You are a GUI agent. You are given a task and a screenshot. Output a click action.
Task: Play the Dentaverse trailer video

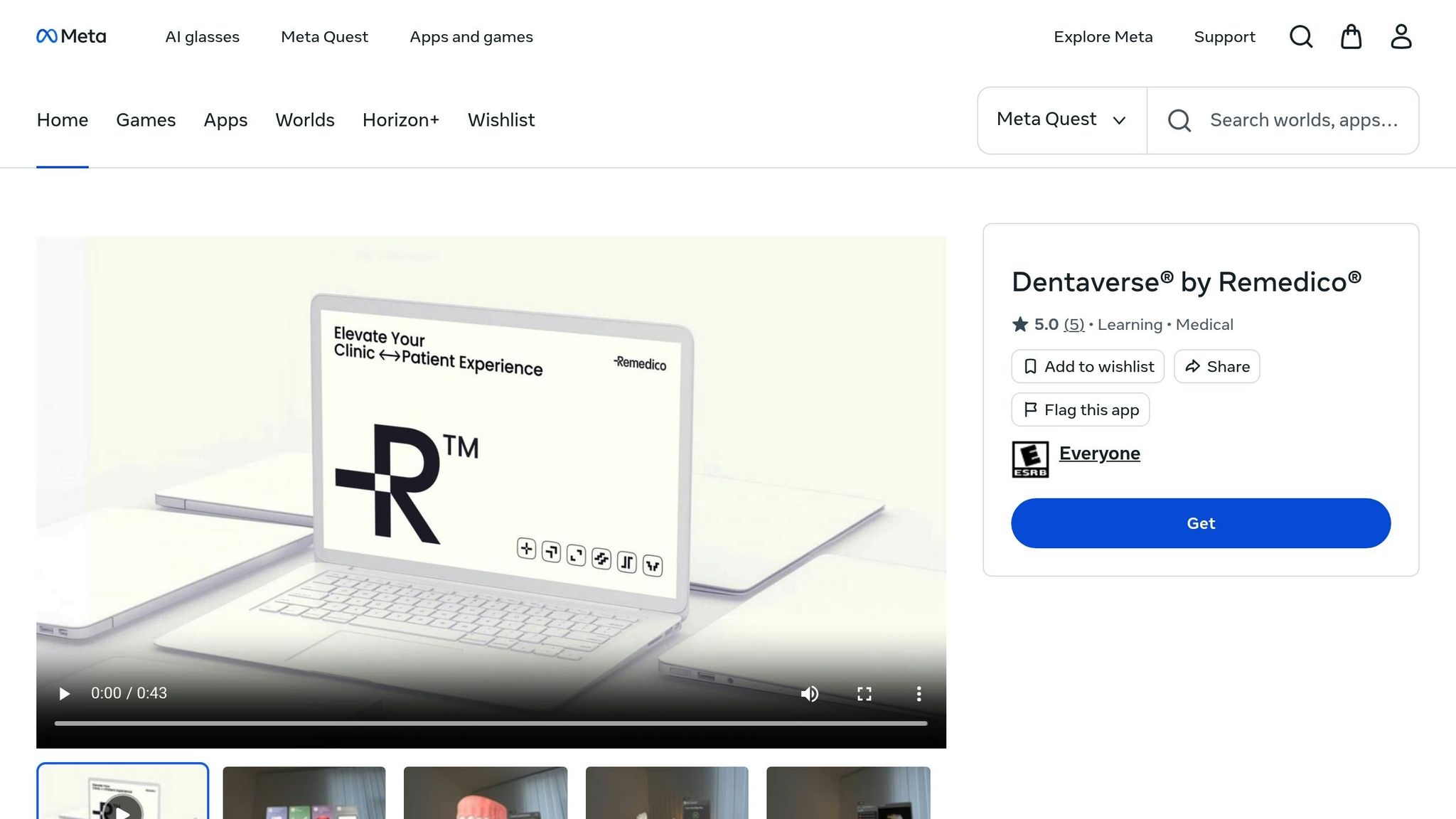click(64, 693)
